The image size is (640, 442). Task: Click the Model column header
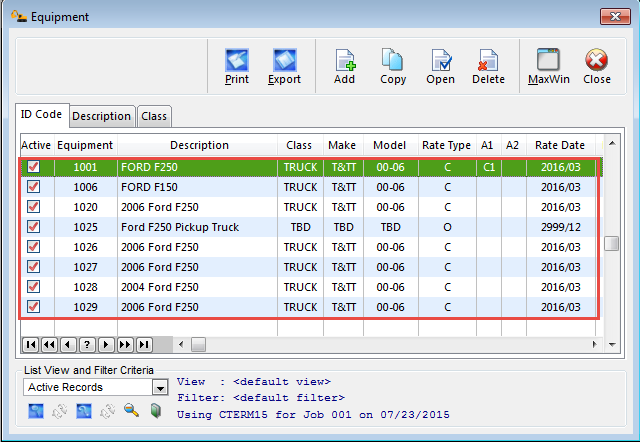(x=390, y=145)
